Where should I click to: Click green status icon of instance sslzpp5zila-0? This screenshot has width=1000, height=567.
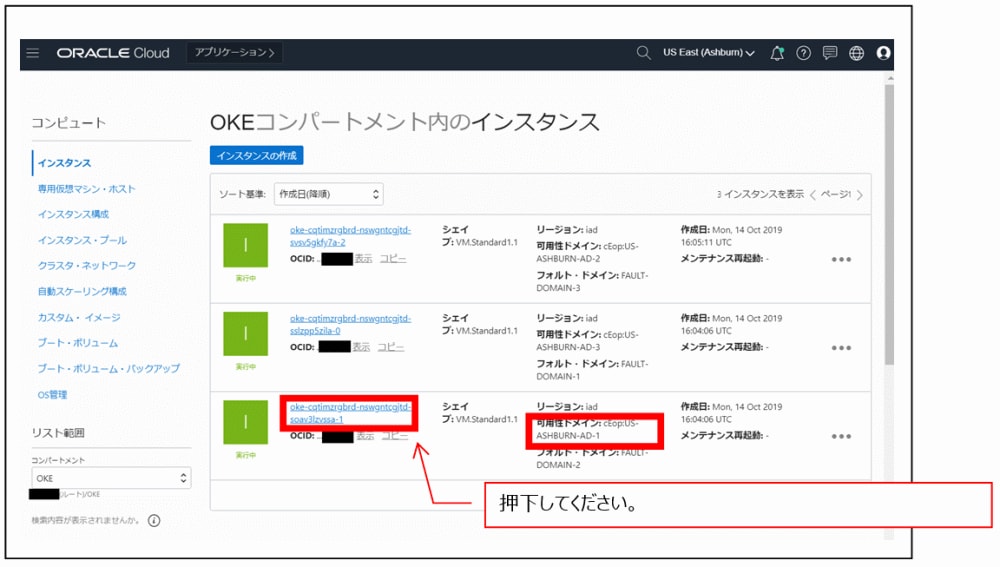(246, 334)
